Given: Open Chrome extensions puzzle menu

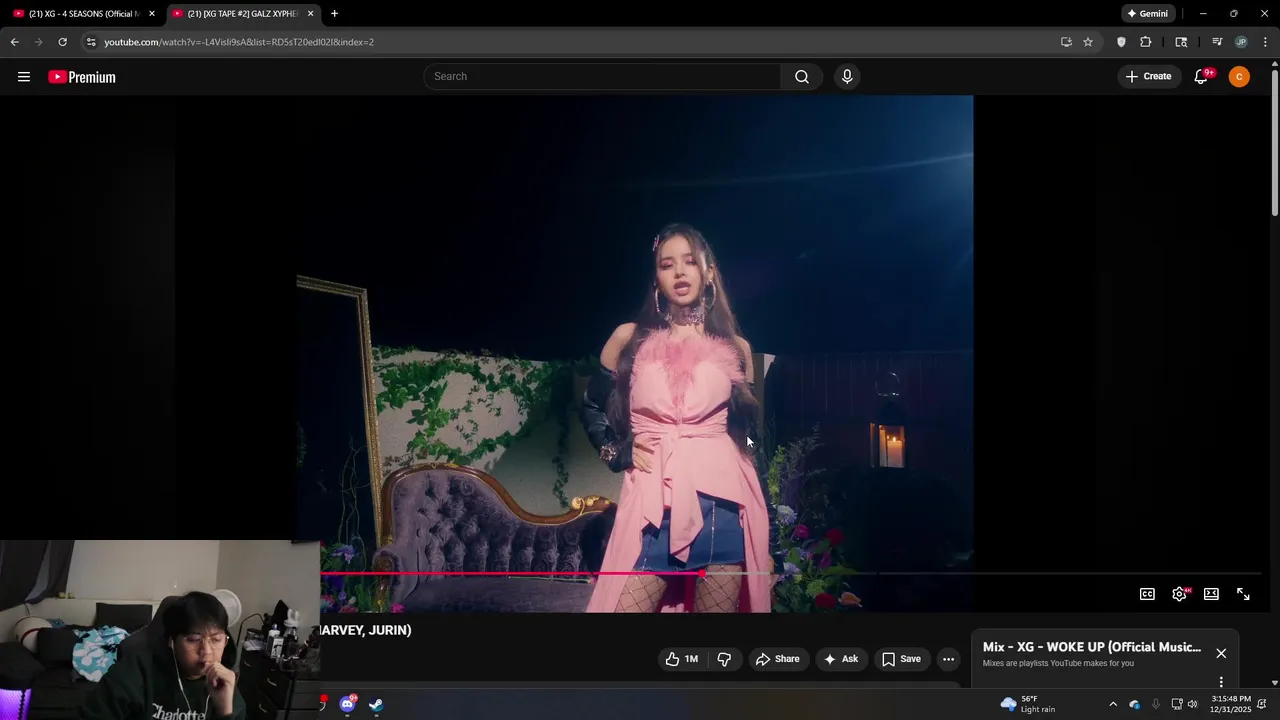Looking at the screenshot, I should (1146, 42).
